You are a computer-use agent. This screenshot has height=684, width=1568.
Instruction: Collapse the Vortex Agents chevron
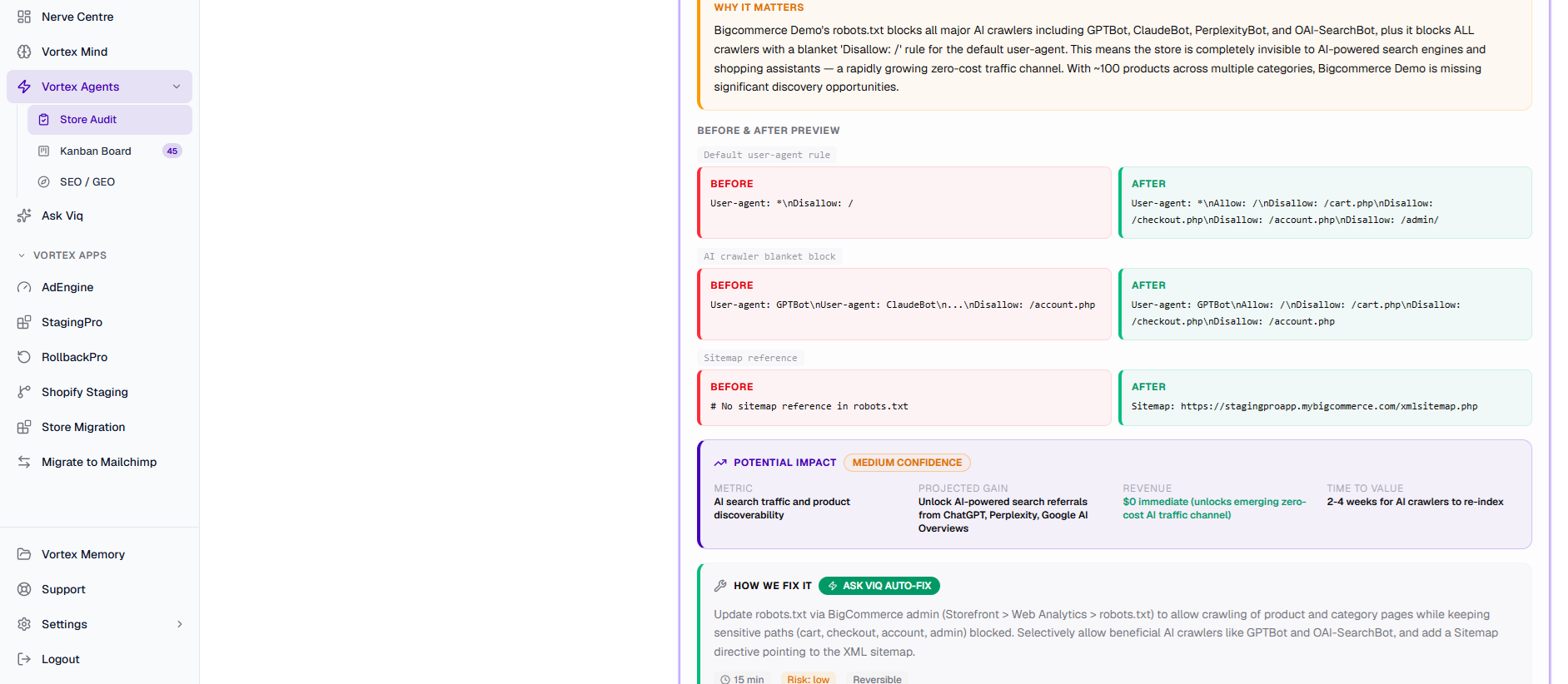177,87
